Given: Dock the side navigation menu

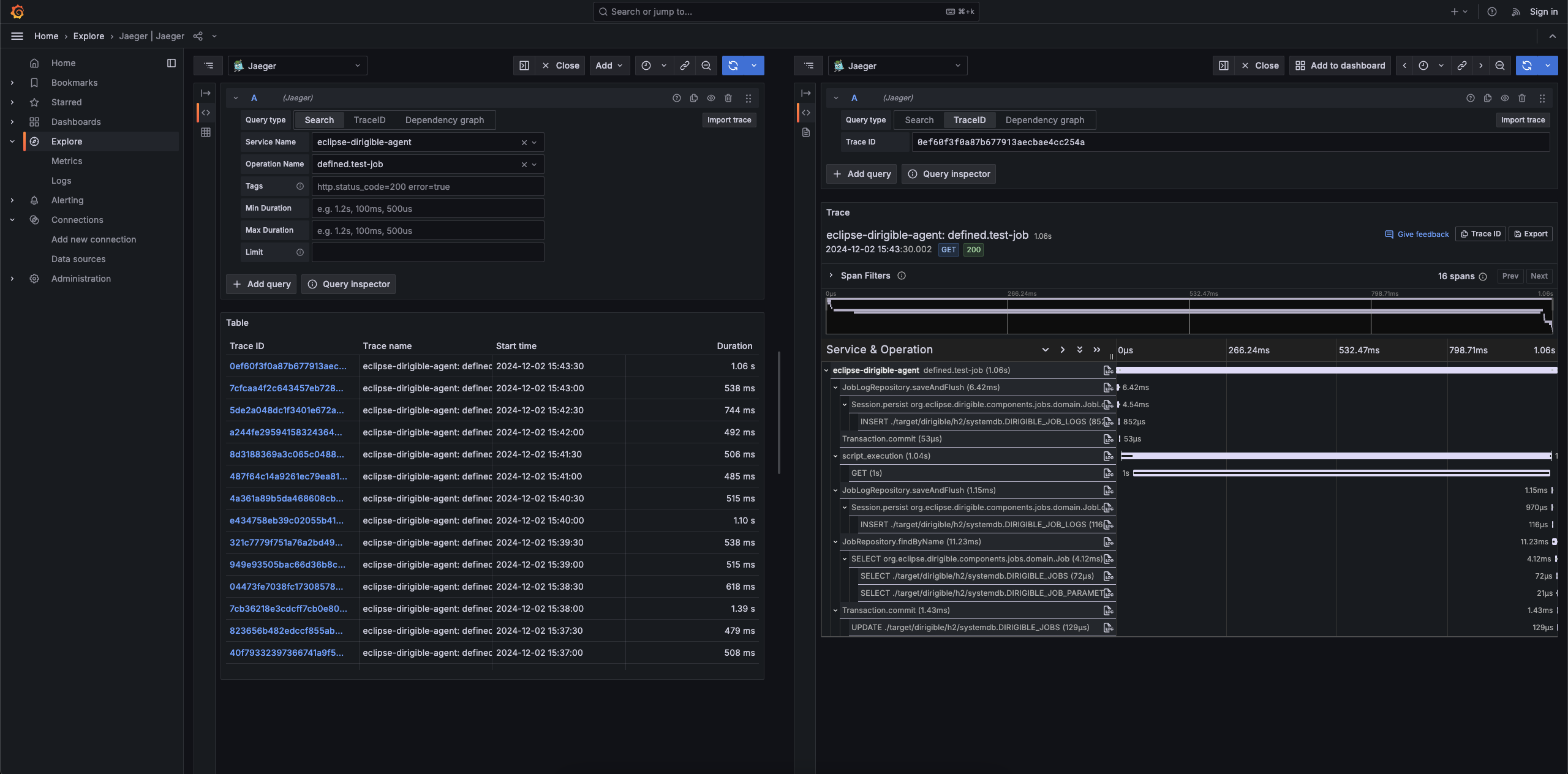Looking at the screenshot, I should click(x=171, y=63).
